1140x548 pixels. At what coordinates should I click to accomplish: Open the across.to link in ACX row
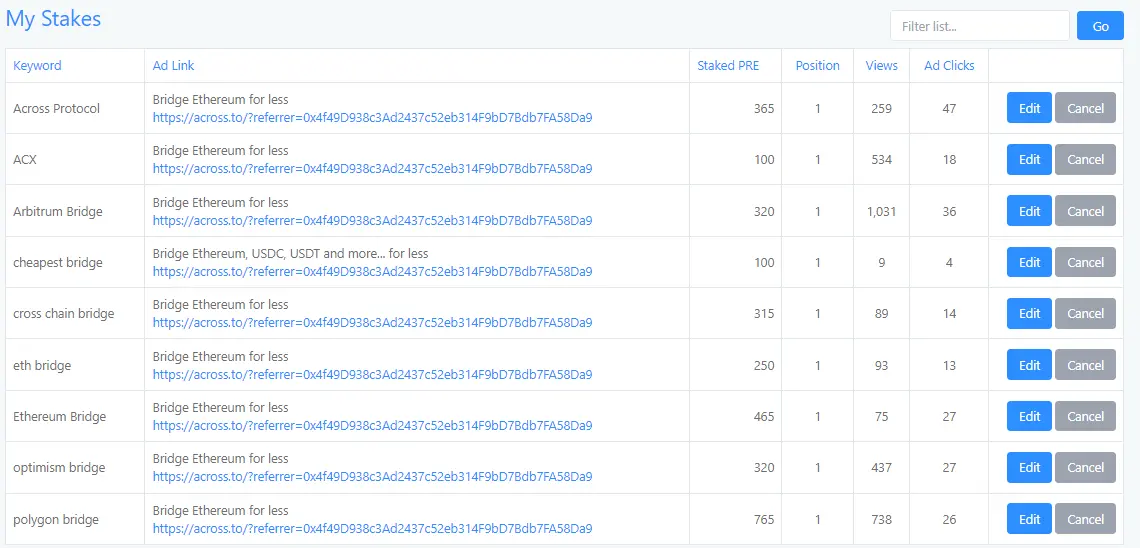pos(372,169)
